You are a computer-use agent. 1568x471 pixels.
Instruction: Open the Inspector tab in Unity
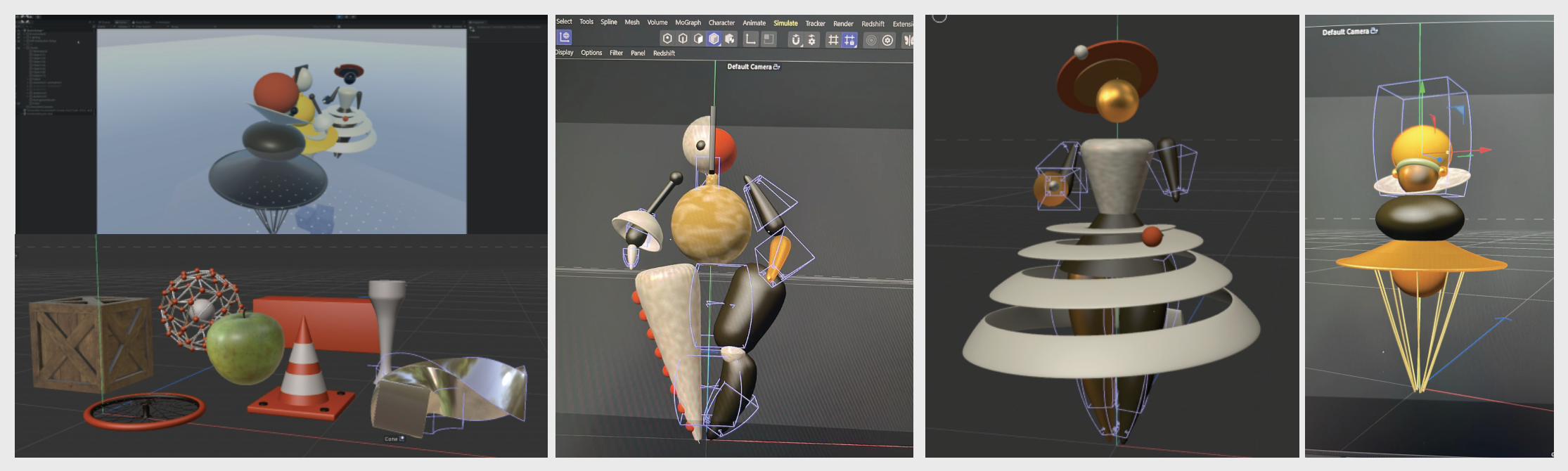479,22
